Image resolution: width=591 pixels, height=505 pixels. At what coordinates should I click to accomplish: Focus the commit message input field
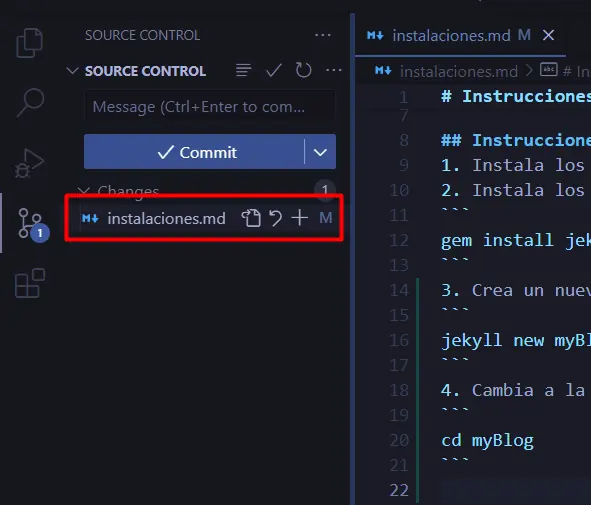coord(210,107)
